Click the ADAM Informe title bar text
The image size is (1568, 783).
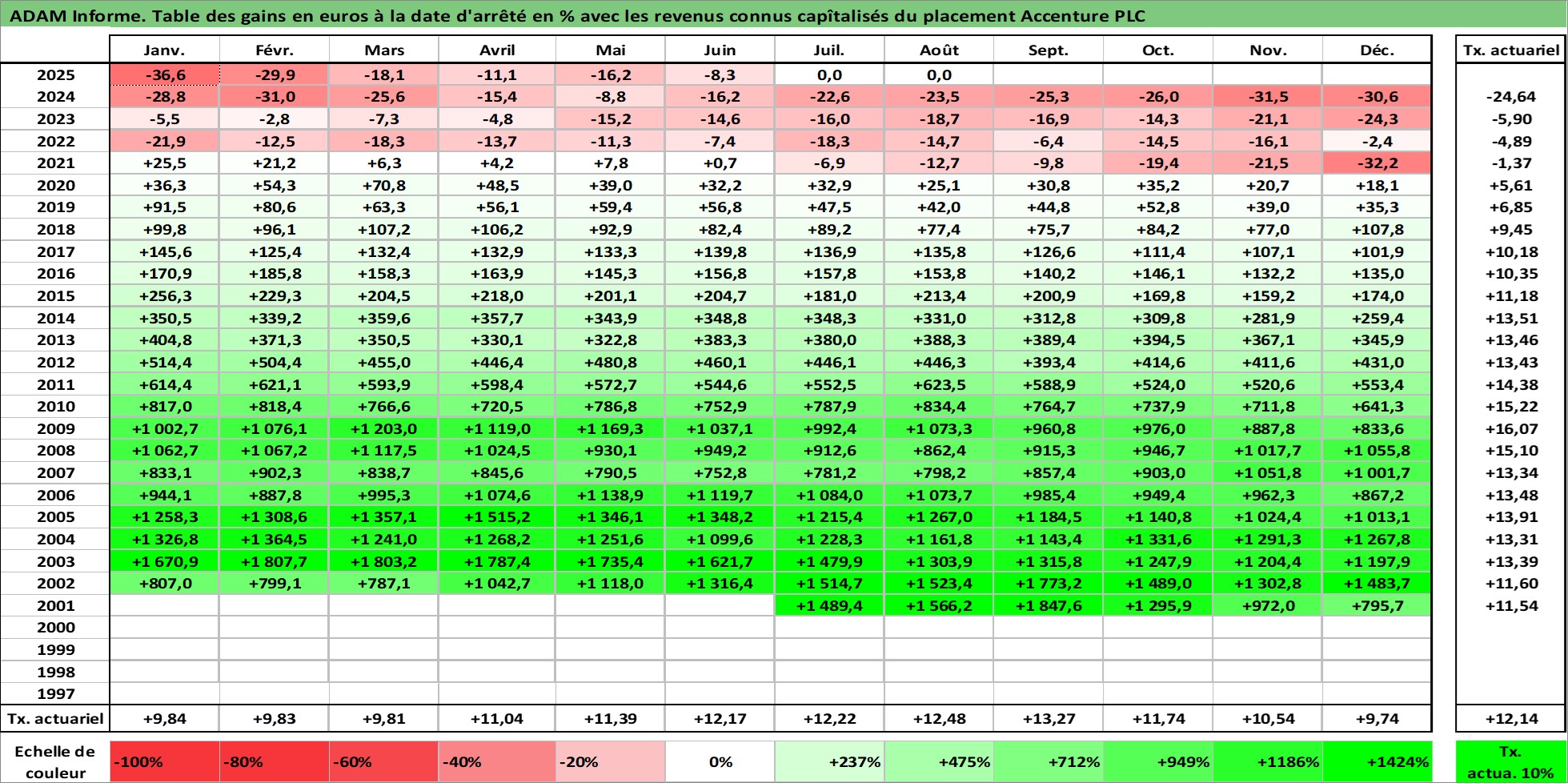[x=577, y=15]
